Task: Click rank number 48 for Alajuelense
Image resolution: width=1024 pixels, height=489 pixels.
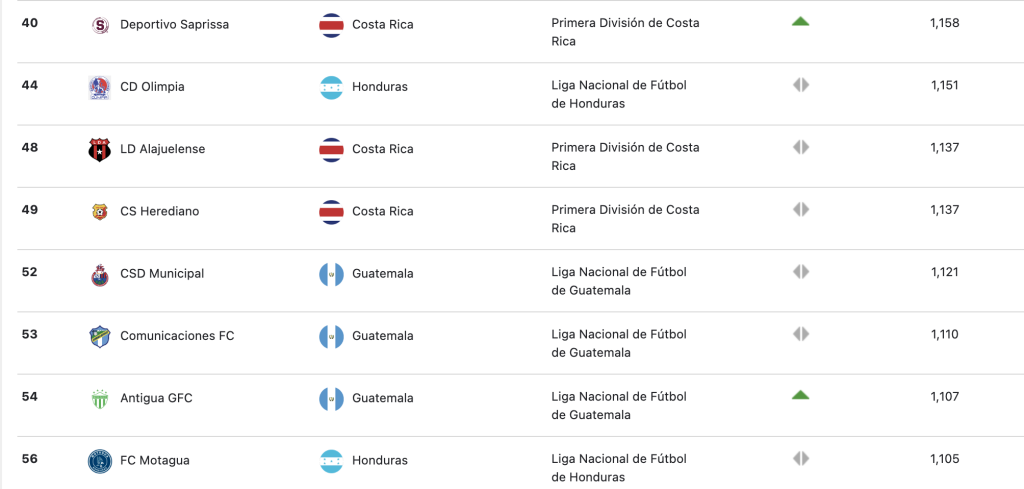Action: tap(30, 148)
